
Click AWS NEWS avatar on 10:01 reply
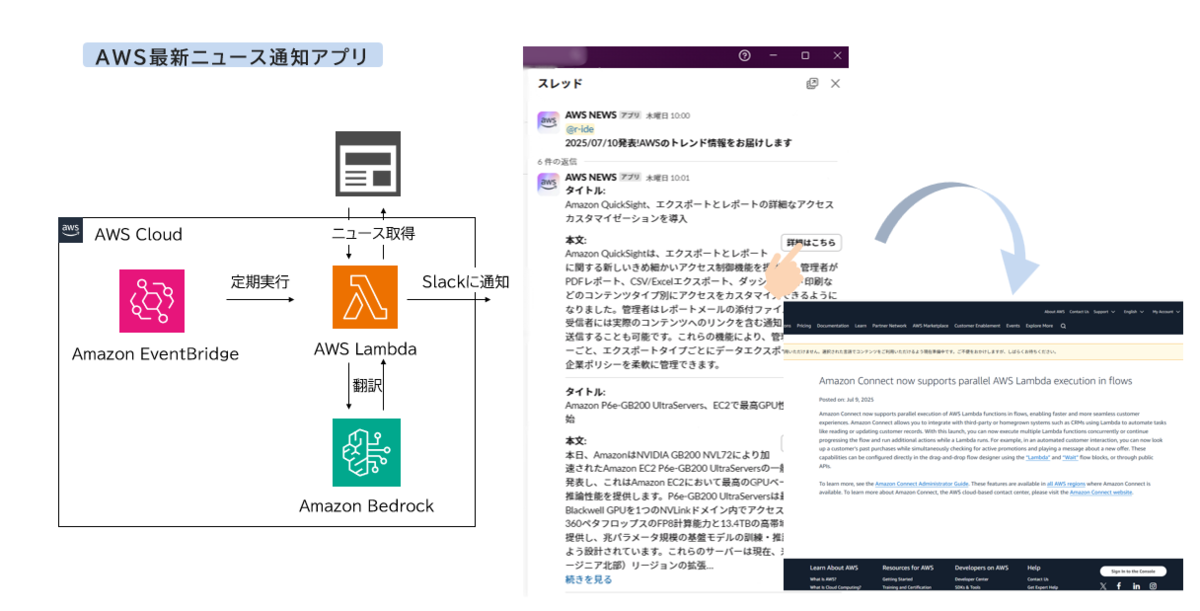pos(547,183)
